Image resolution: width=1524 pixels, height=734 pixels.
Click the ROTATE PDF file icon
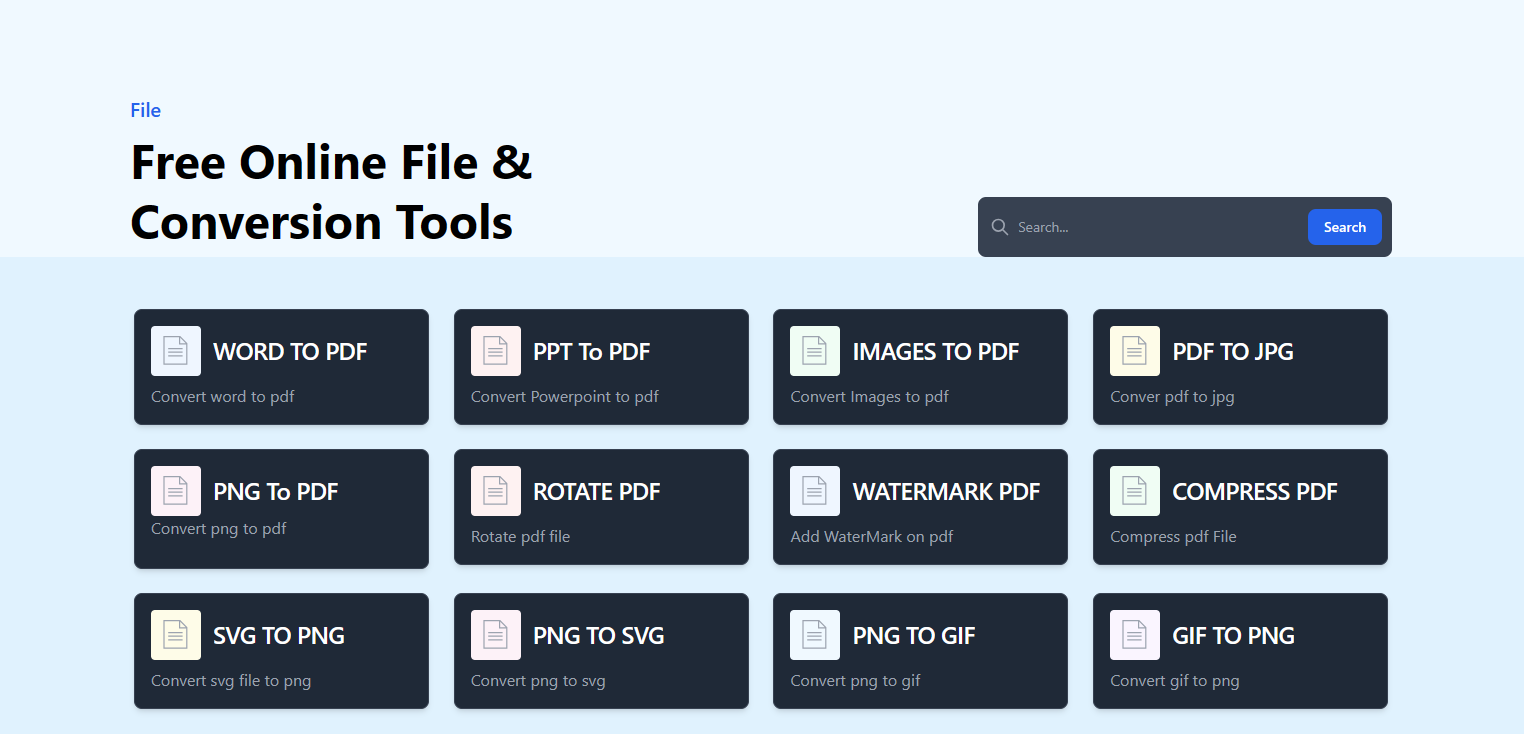[496, 491]
